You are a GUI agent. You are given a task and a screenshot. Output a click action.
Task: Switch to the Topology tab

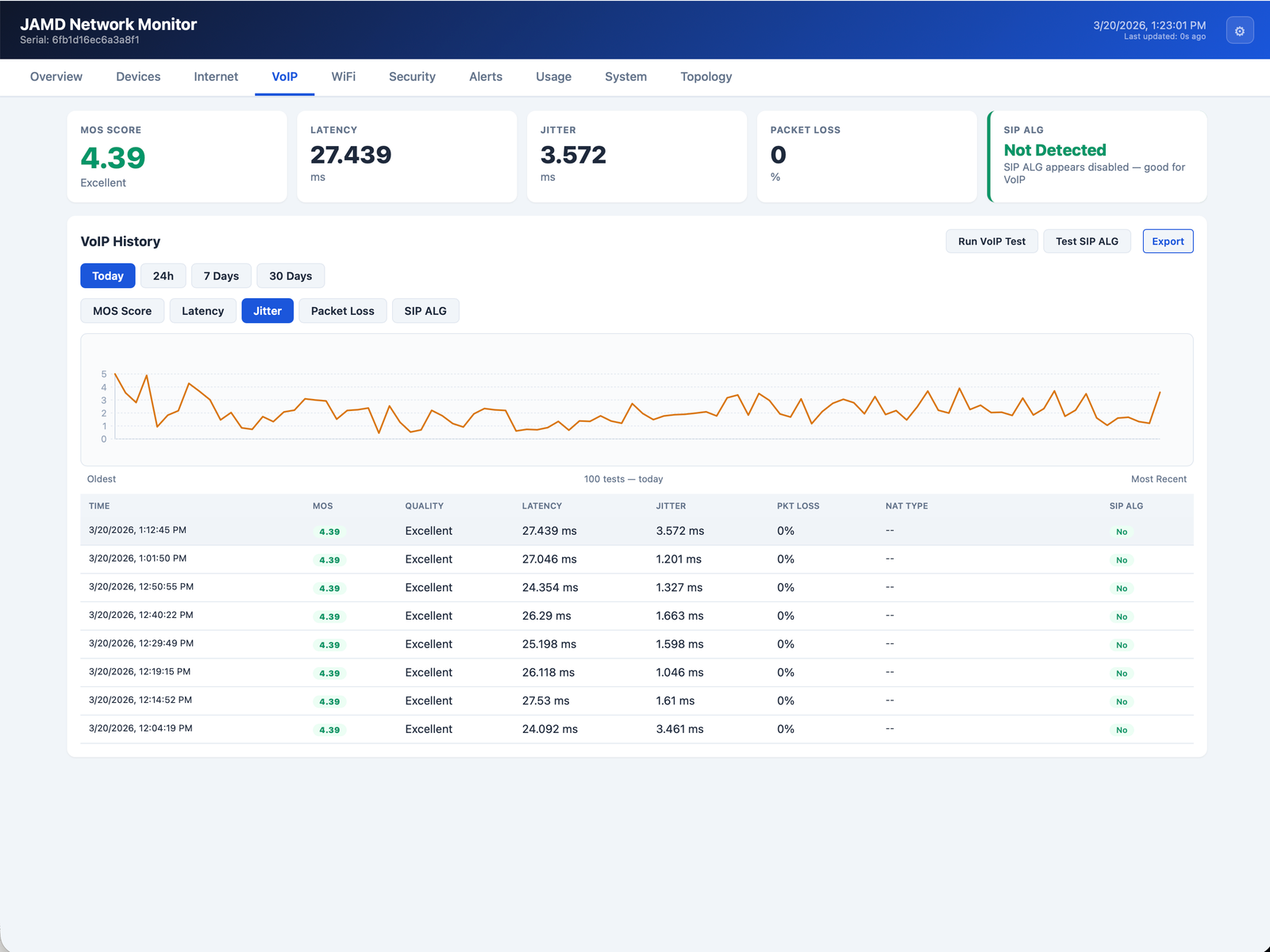706,77
